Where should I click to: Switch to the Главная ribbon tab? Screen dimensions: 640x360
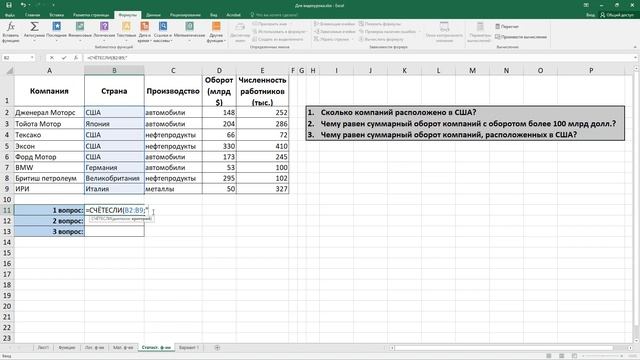click(32, 15)
